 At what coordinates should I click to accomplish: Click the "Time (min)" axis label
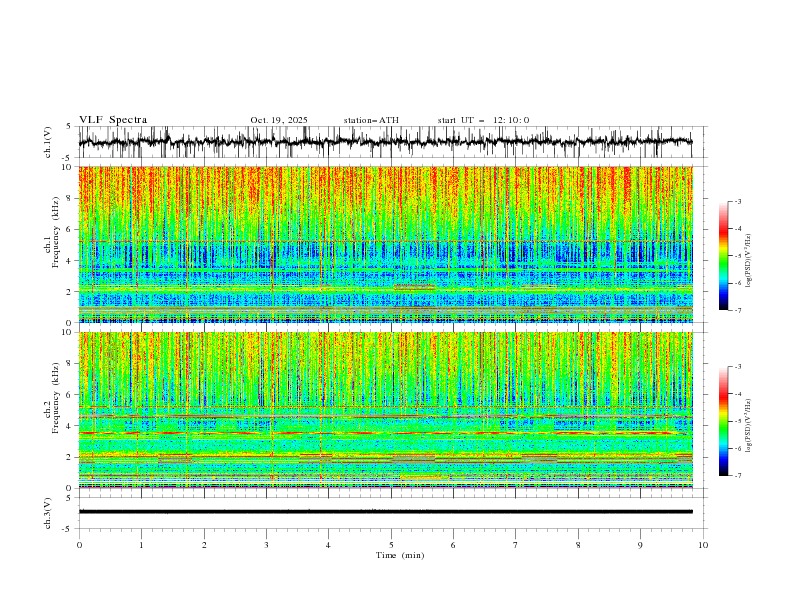[x=400, y=555]
